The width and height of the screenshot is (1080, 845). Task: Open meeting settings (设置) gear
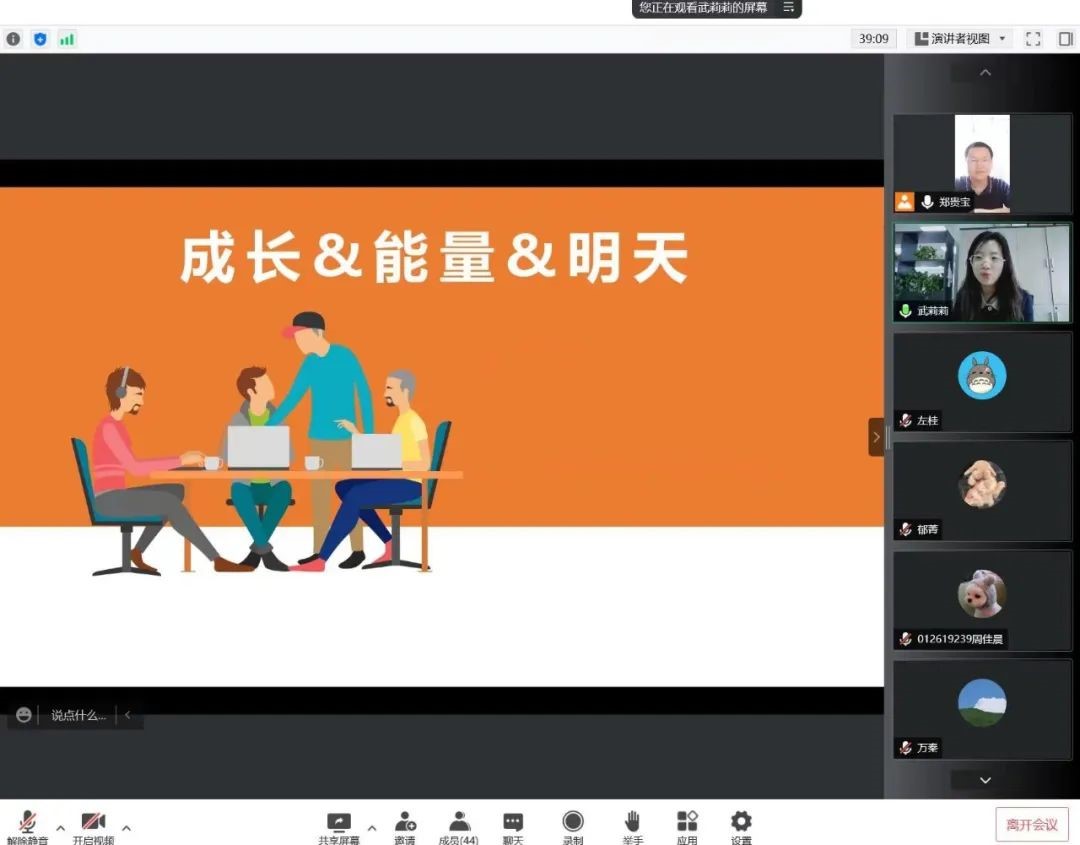tap(741, 823)
